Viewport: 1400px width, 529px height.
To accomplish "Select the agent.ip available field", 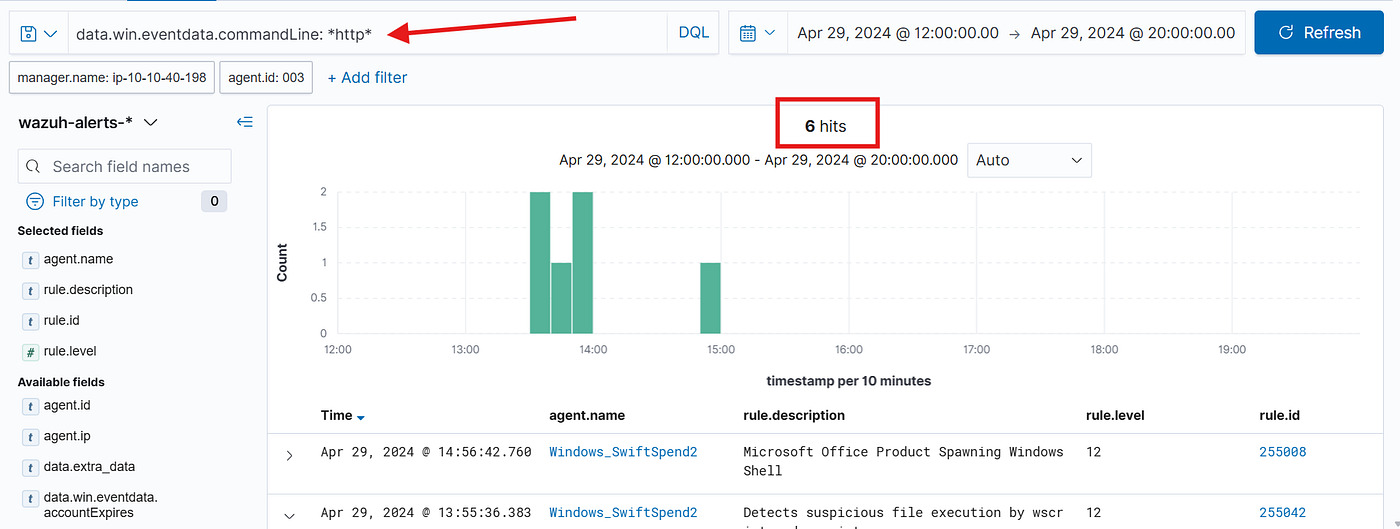I will coord(67,436).
